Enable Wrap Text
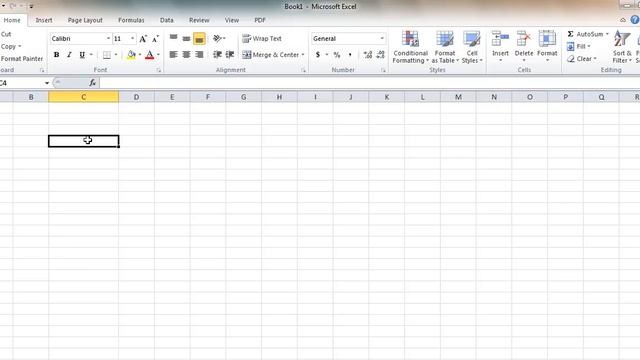This screenshot has width=640, height=360. pos(262,38)
